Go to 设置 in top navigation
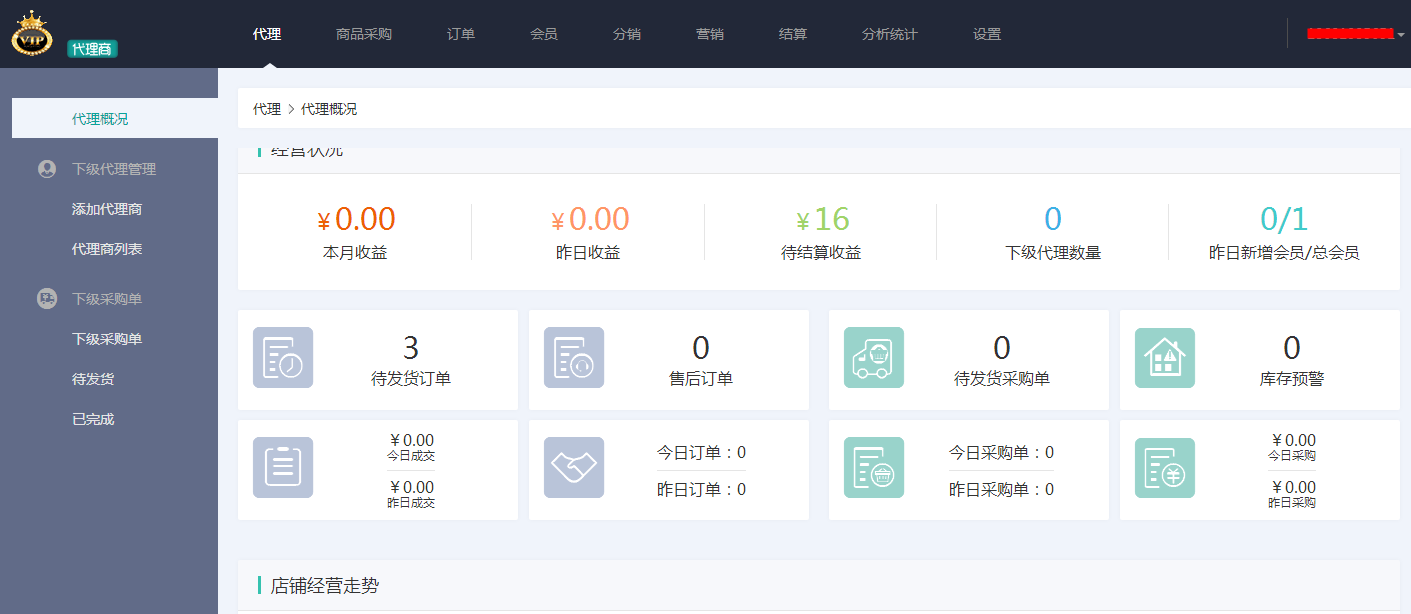 point(987,34)
